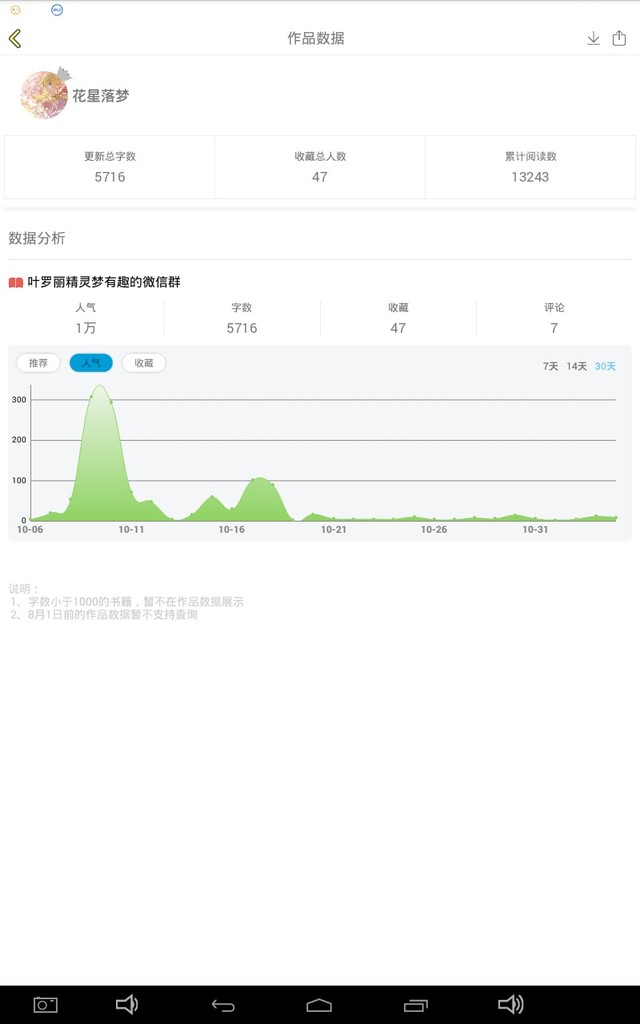The image size is (640, 1024).
Task: Show the 7天 time range
Action: pos(550,366)
